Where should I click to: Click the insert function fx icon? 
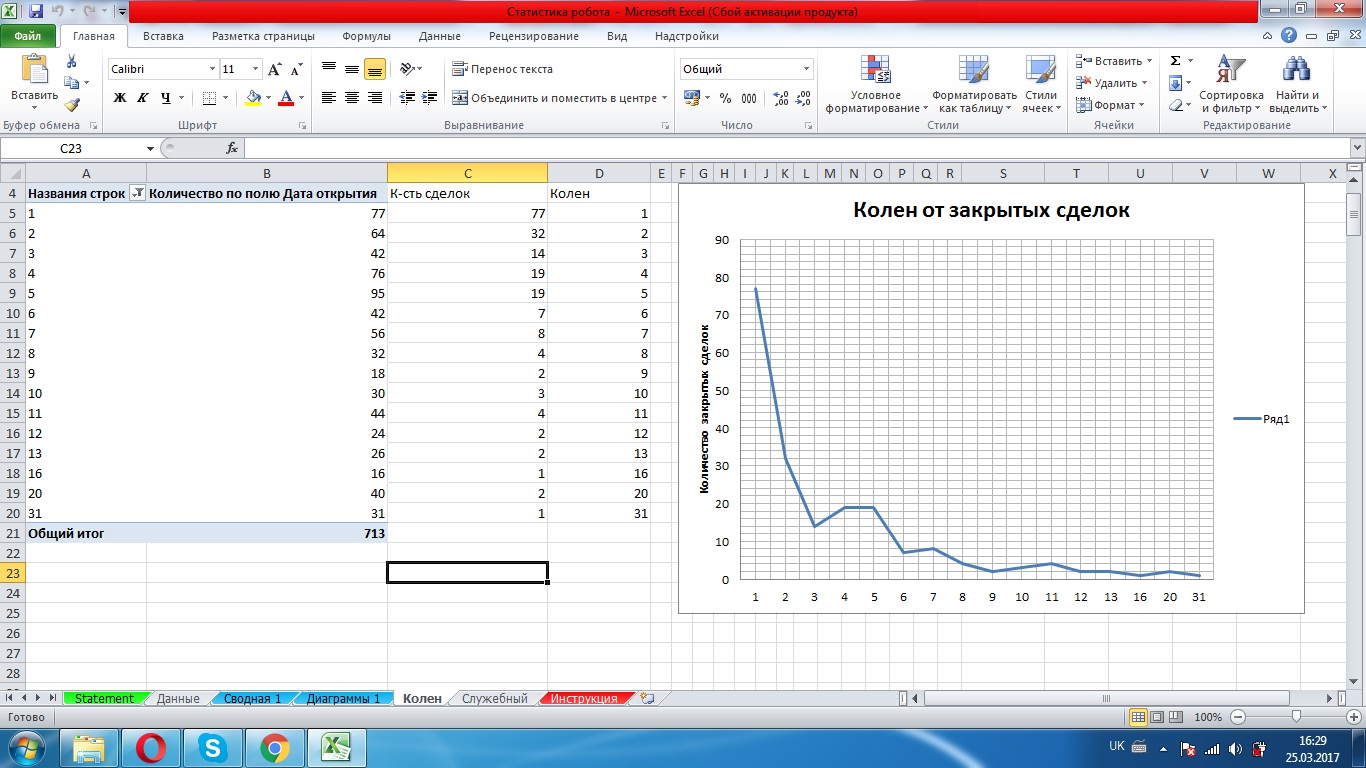[232, 148]
